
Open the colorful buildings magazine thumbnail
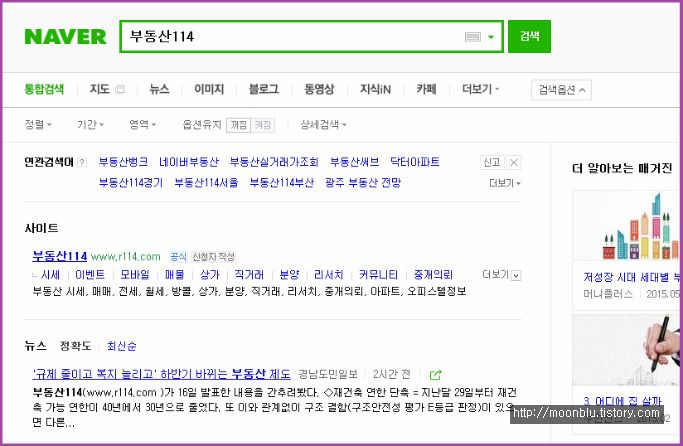pos(627,226)
